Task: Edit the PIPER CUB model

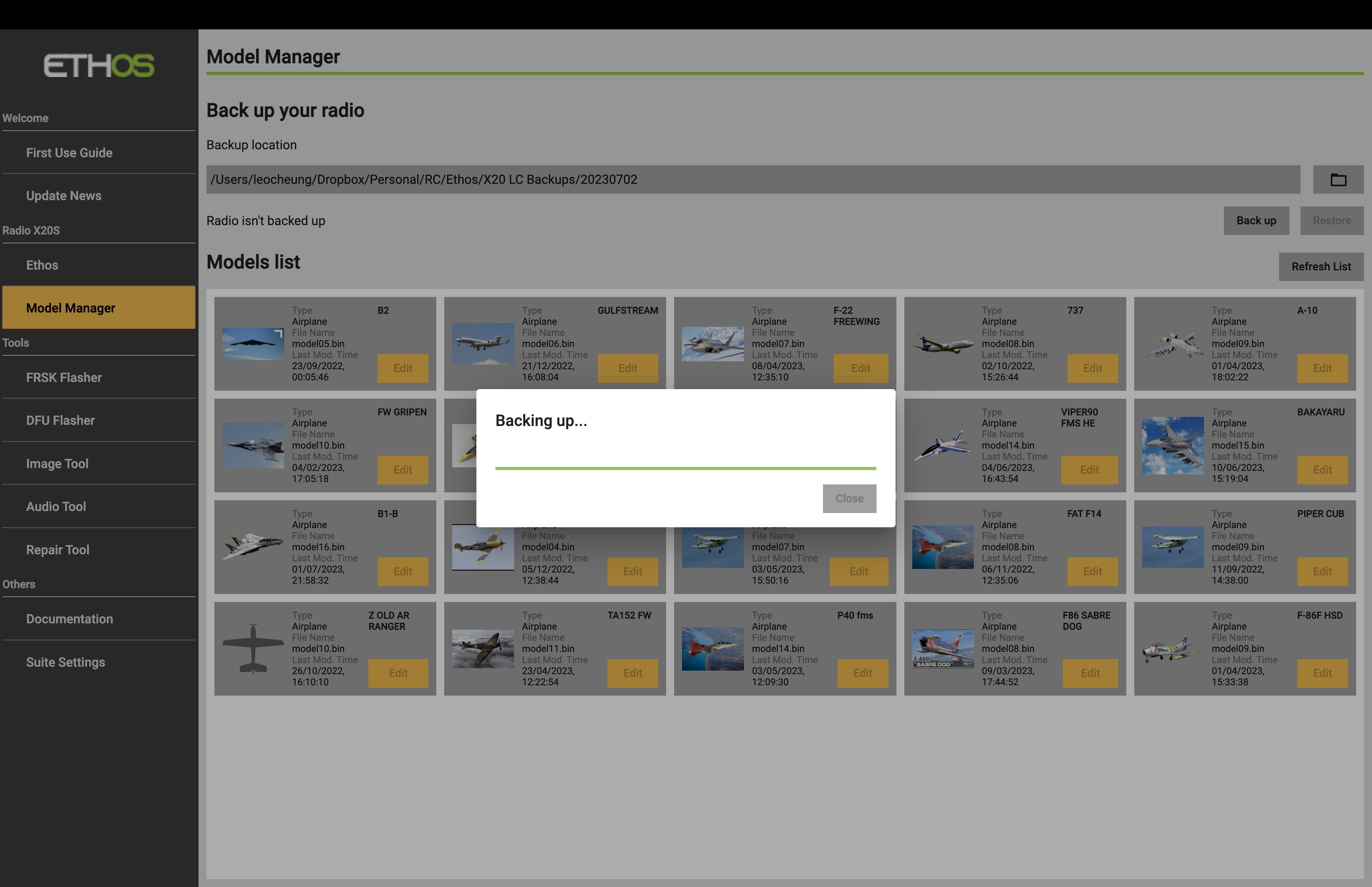Action: tap(1322, 571)
